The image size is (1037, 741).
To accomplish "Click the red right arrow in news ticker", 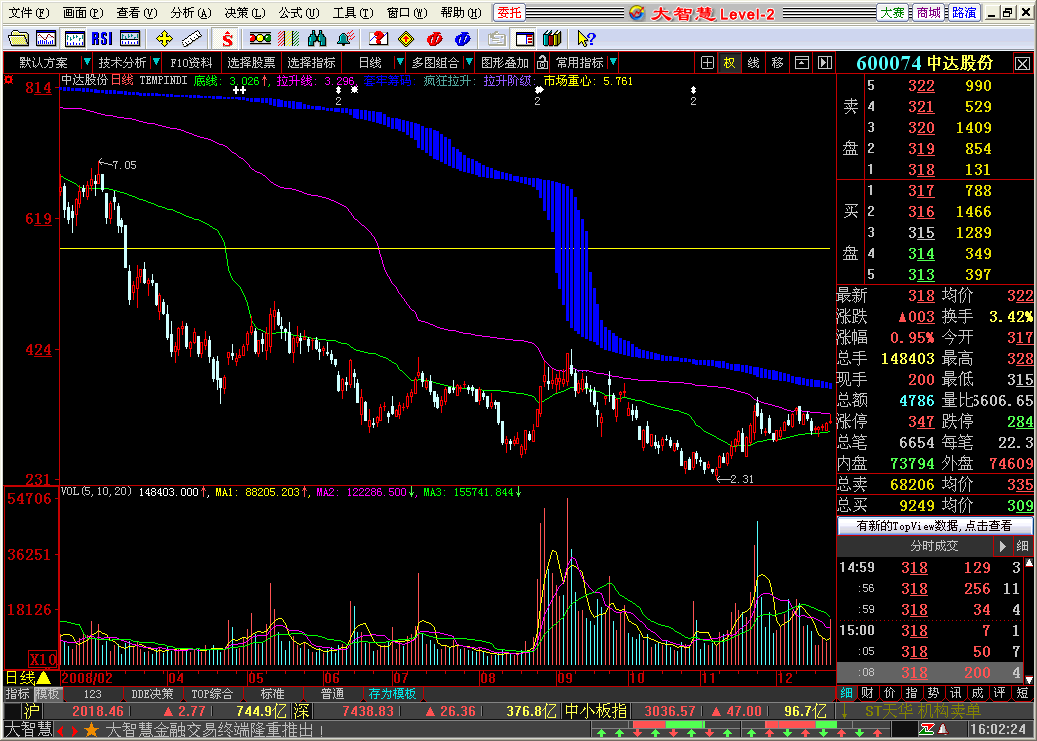I will (74, 731).
